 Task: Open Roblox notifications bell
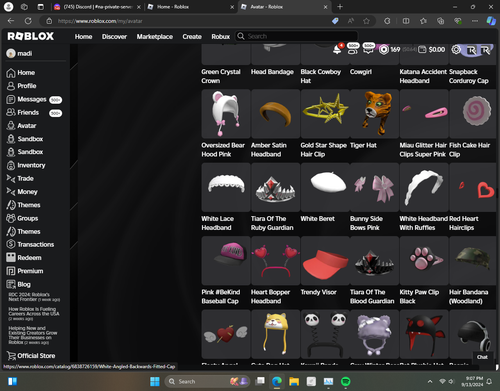point(337,50)
